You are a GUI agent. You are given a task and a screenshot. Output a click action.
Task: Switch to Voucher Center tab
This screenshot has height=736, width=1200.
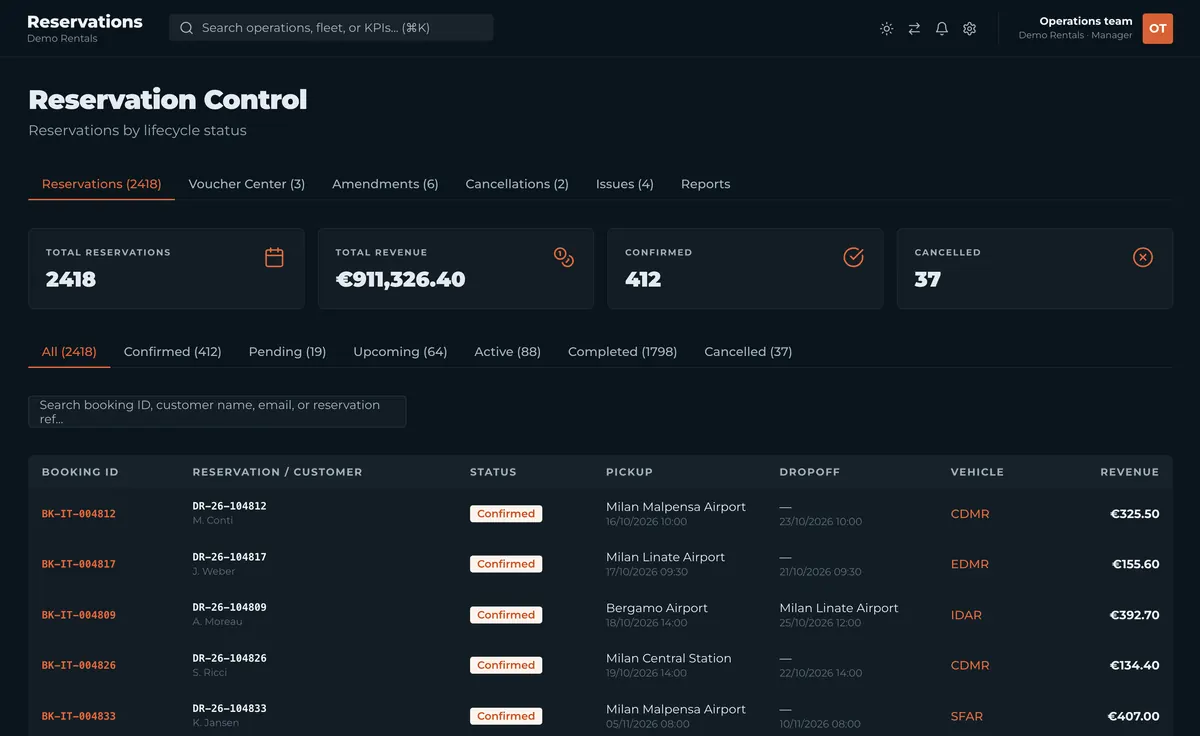246,184
